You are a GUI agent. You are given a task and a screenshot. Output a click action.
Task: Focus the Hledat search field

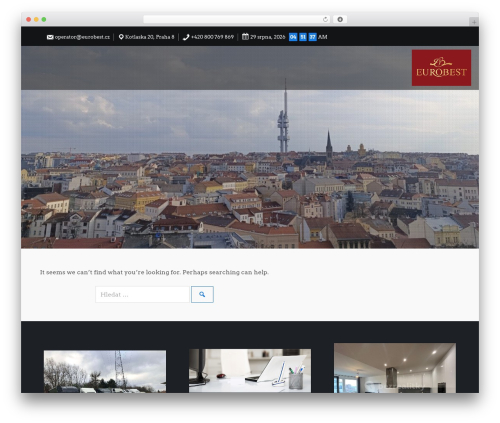142,294
